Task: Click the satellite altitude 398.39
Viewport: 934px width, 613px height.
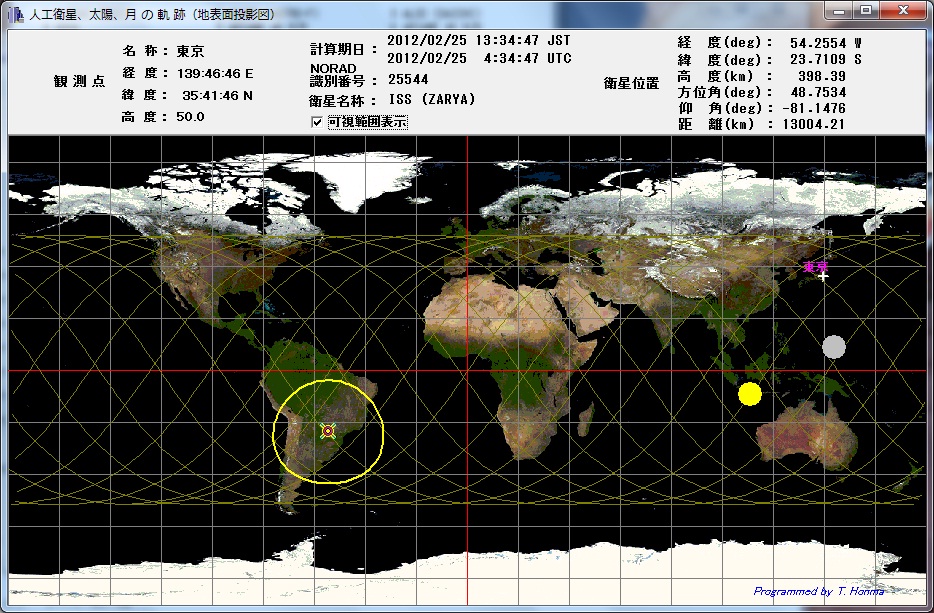Action: [x=822, y=76]
